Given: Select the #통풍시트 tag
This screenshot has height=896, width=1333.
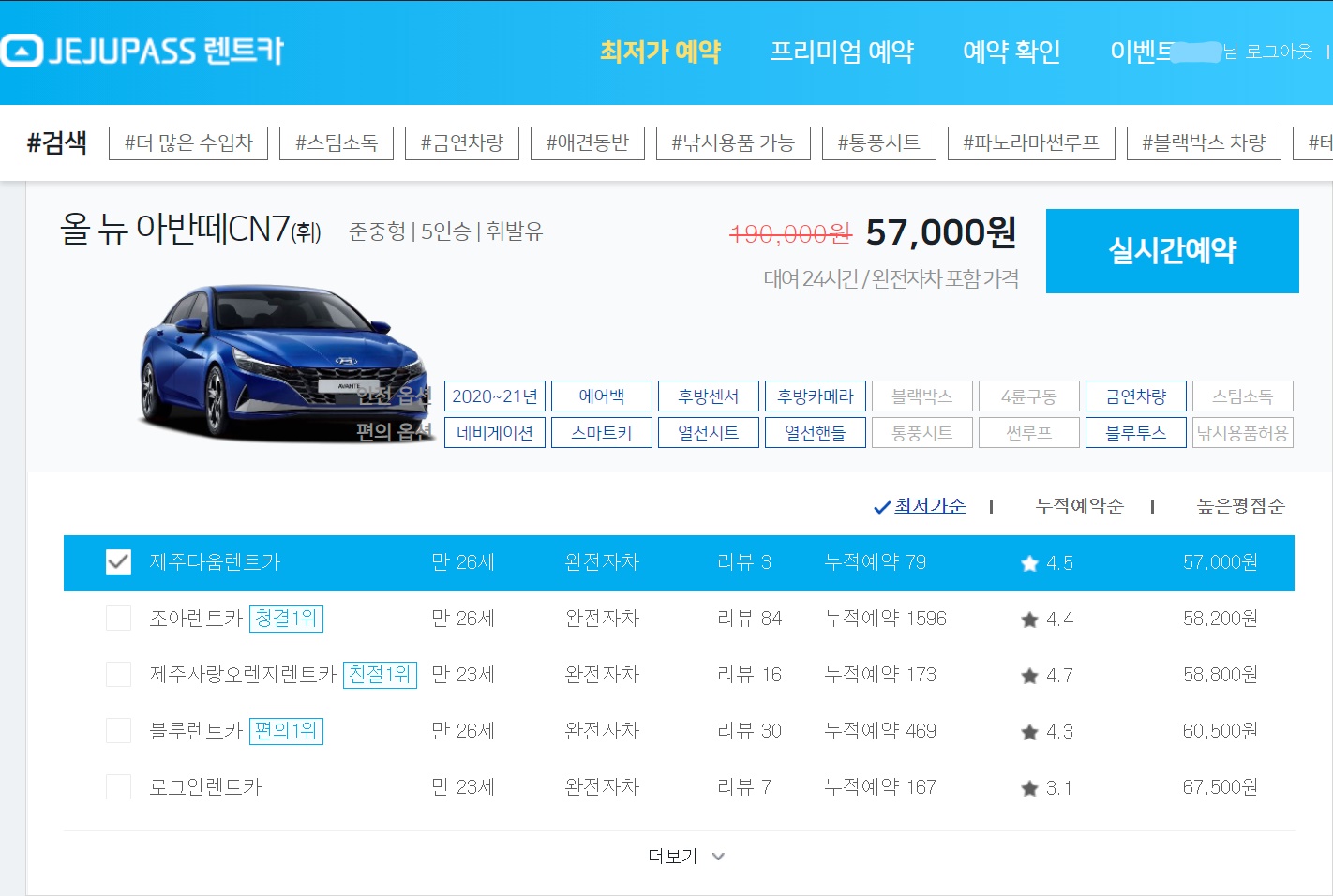Looking at the screenshot, I should click(x=879, y=143).
